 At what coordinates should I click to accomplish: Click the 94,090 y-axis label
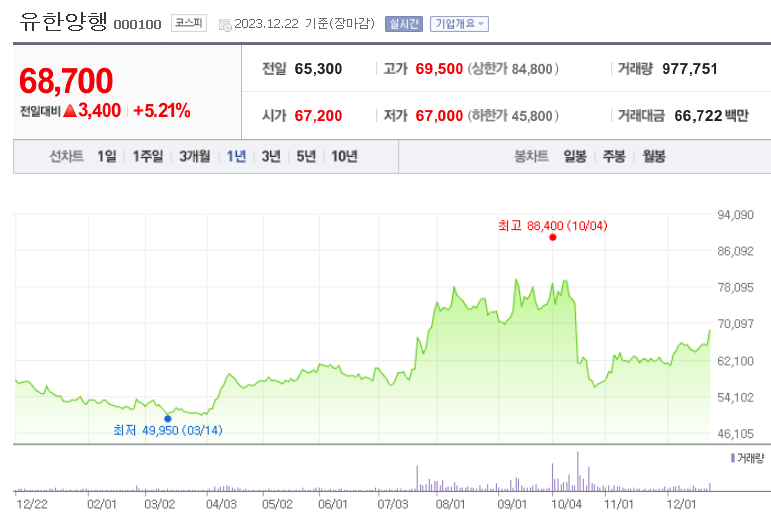(736, 215)
